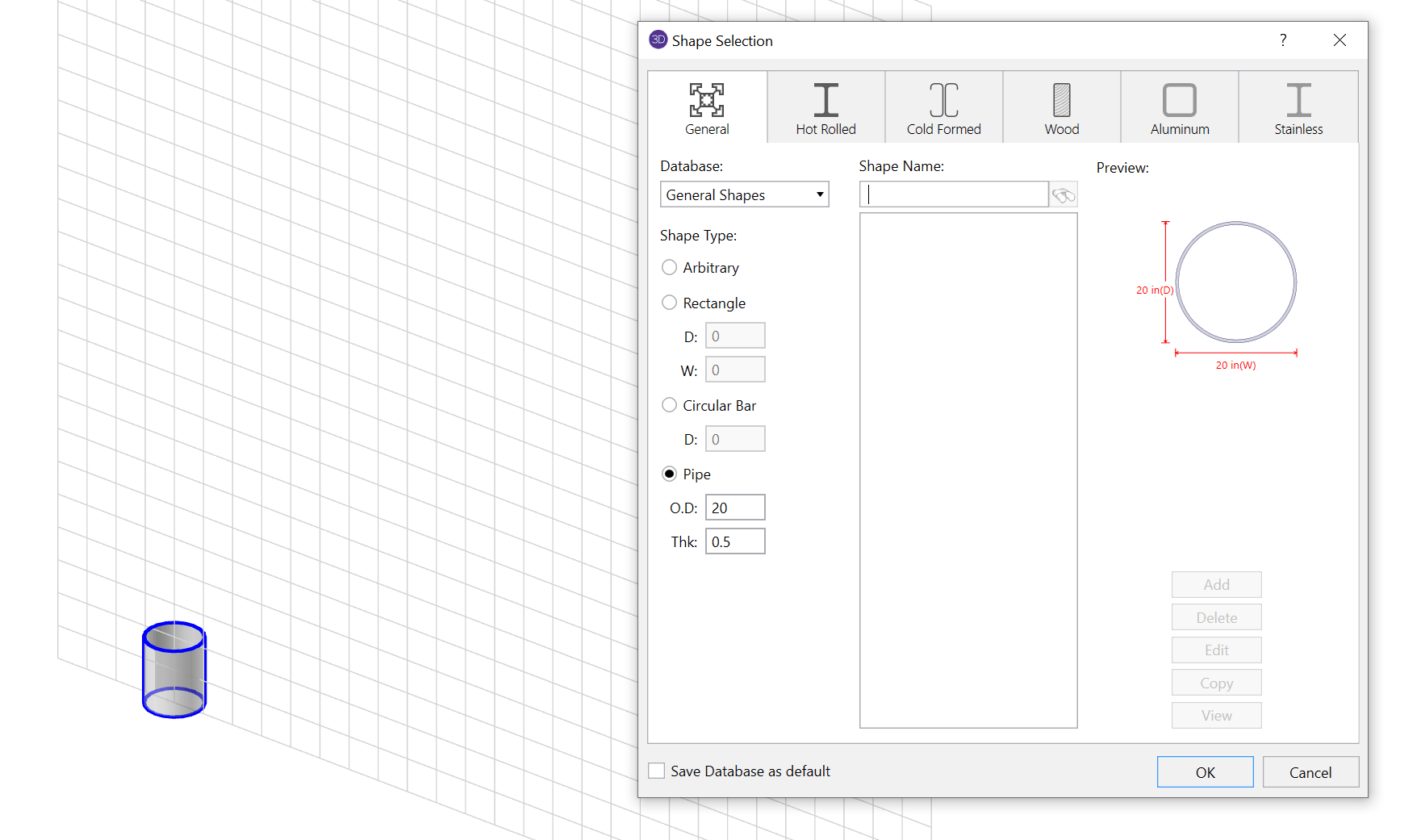The height and width of the screenshot is (840, 1421).
Task: Select the Arbitrary shape type
Action: (669, 267)
